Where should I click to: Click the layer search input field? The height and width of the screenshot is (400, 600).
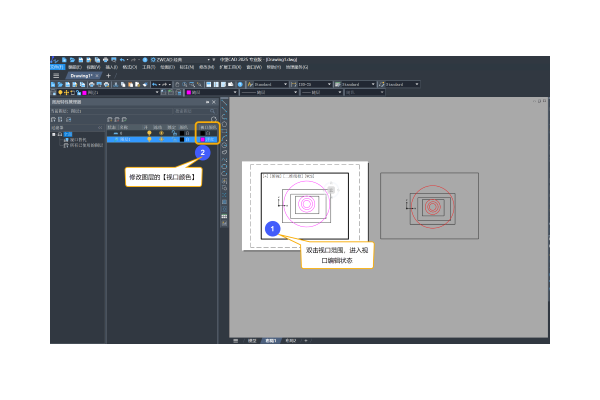[195, 109]
